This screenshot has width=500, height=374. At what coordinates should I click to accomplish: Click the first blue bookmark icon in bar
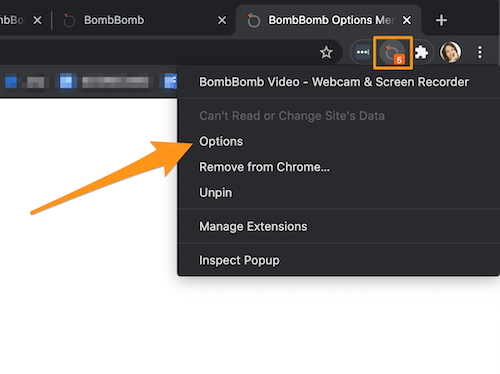[11, 82]
